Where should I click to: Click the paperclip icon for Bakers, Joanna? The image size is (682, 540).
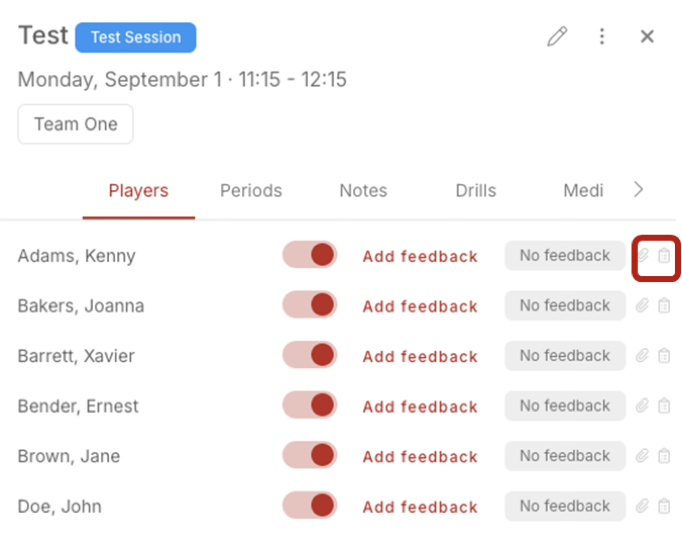tap(643, 306)
